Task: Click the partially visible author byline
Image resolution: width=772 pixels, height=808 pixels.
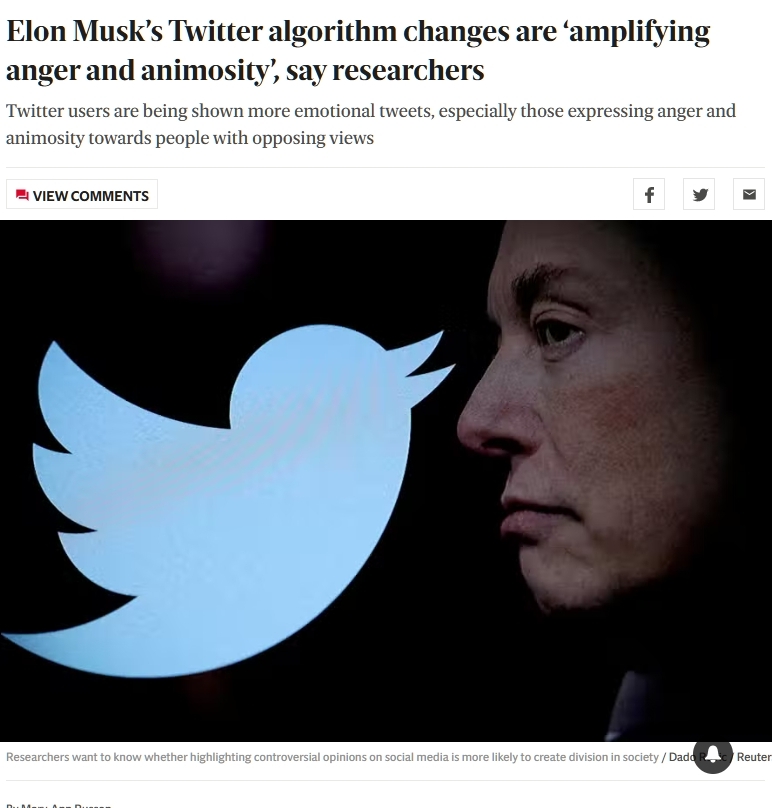Action: [x=59, y=805]
